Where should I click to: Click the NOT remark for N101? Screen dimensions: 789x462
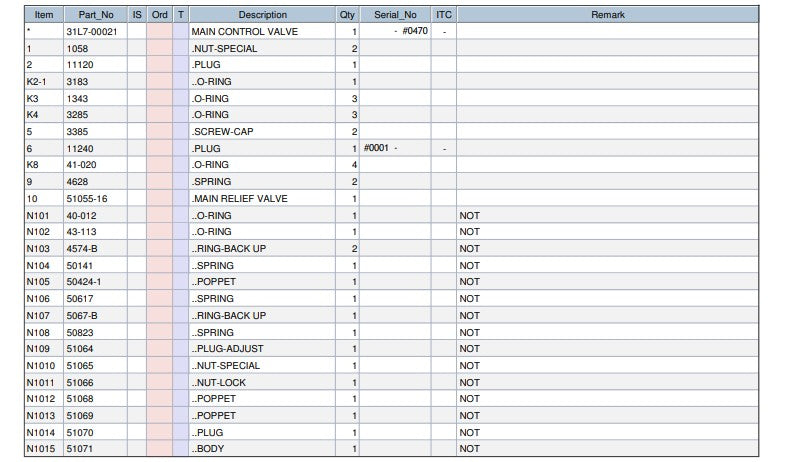(x=469, y=215)
